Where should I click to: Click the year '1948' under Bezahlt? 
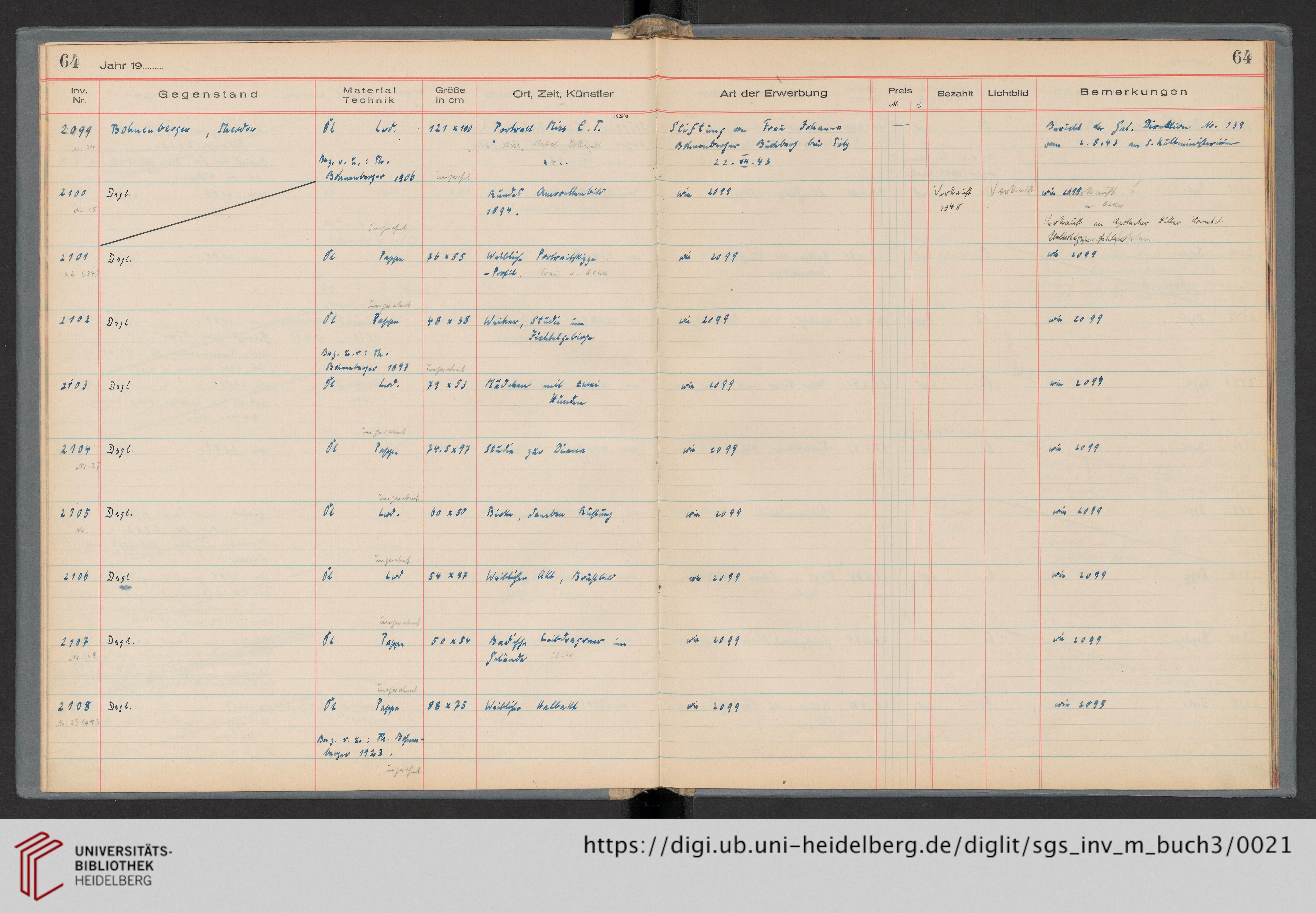[x=950, y=207]
